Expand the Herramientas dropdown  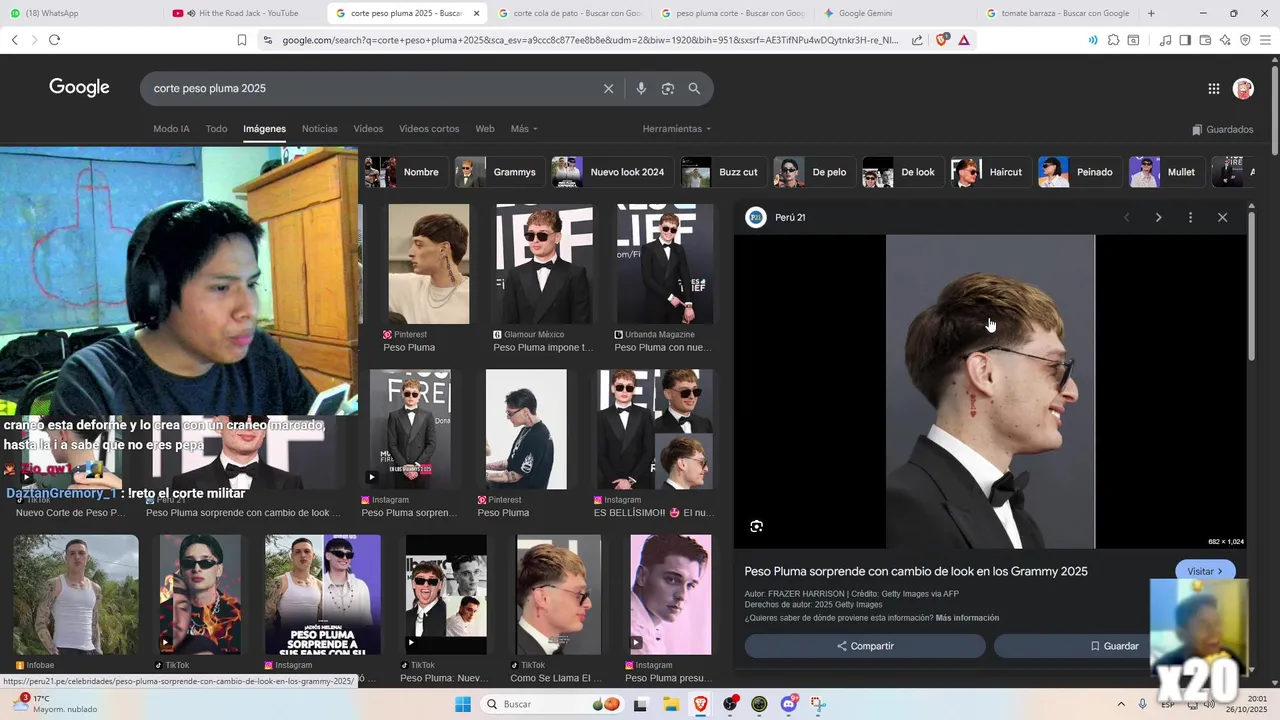[x=677, y=129]
